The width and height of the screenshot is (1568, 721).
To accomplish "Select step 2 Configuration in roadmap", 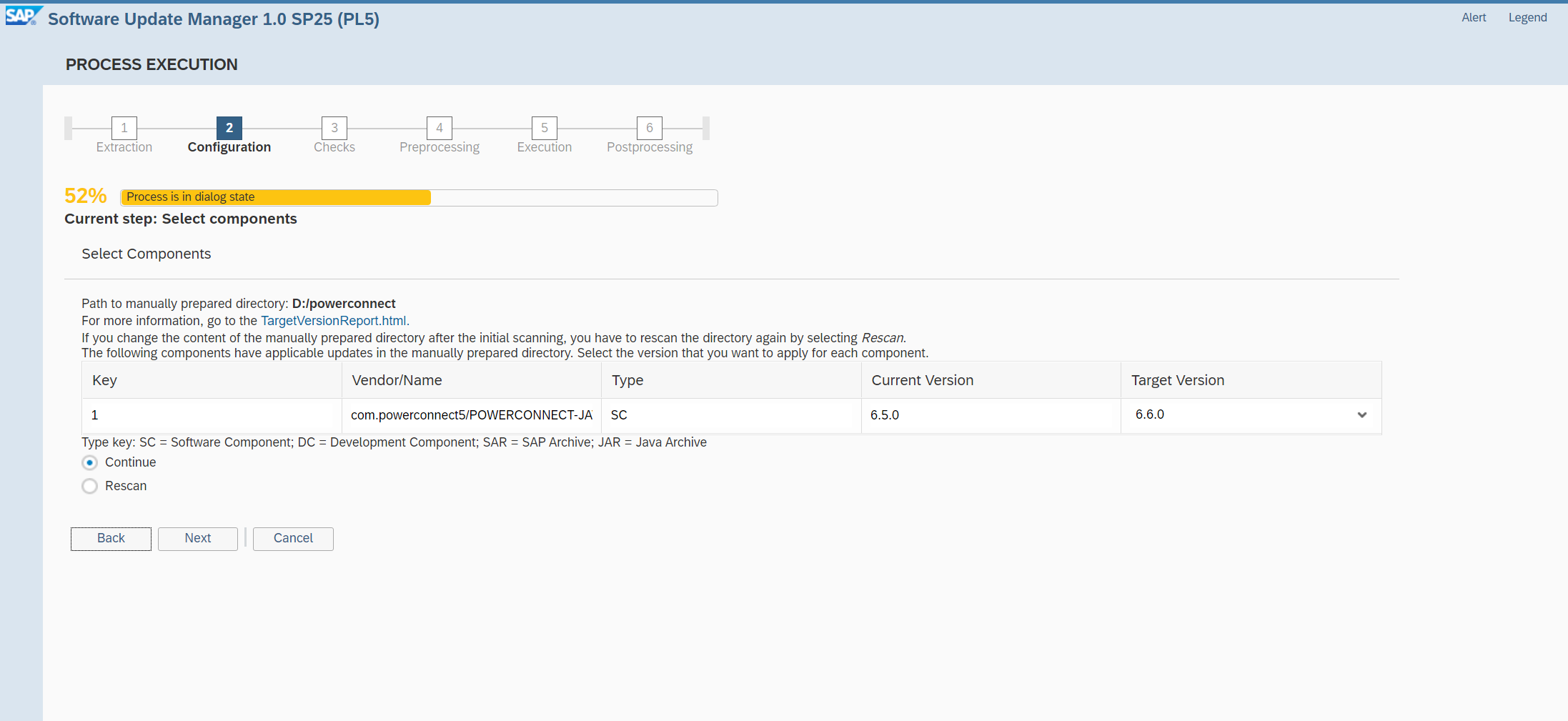I will [229, 128].
